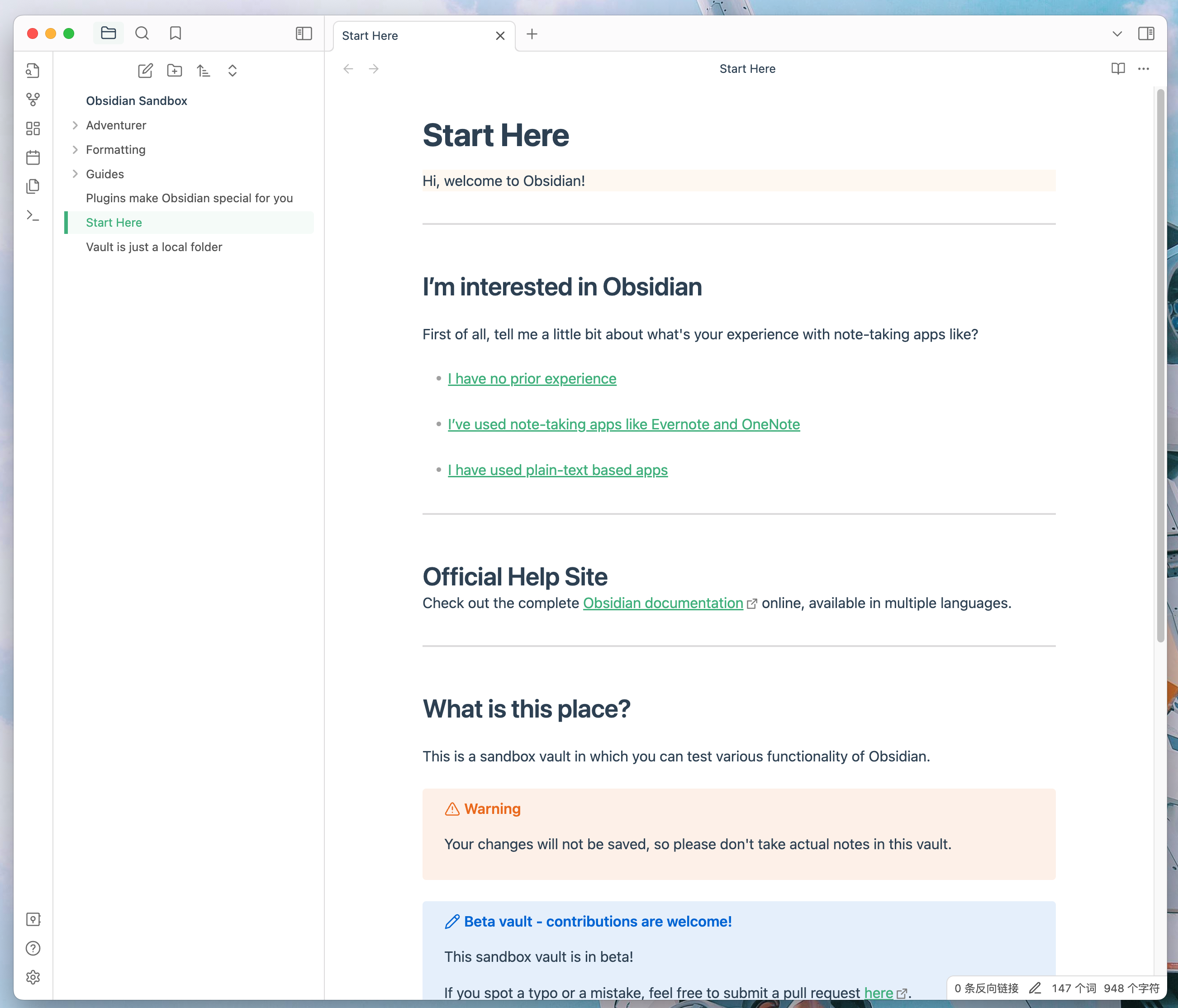The width and height of the screenshot is (1178, 1008).
Task: Click the calendar plugin icon
Action: 33,156
